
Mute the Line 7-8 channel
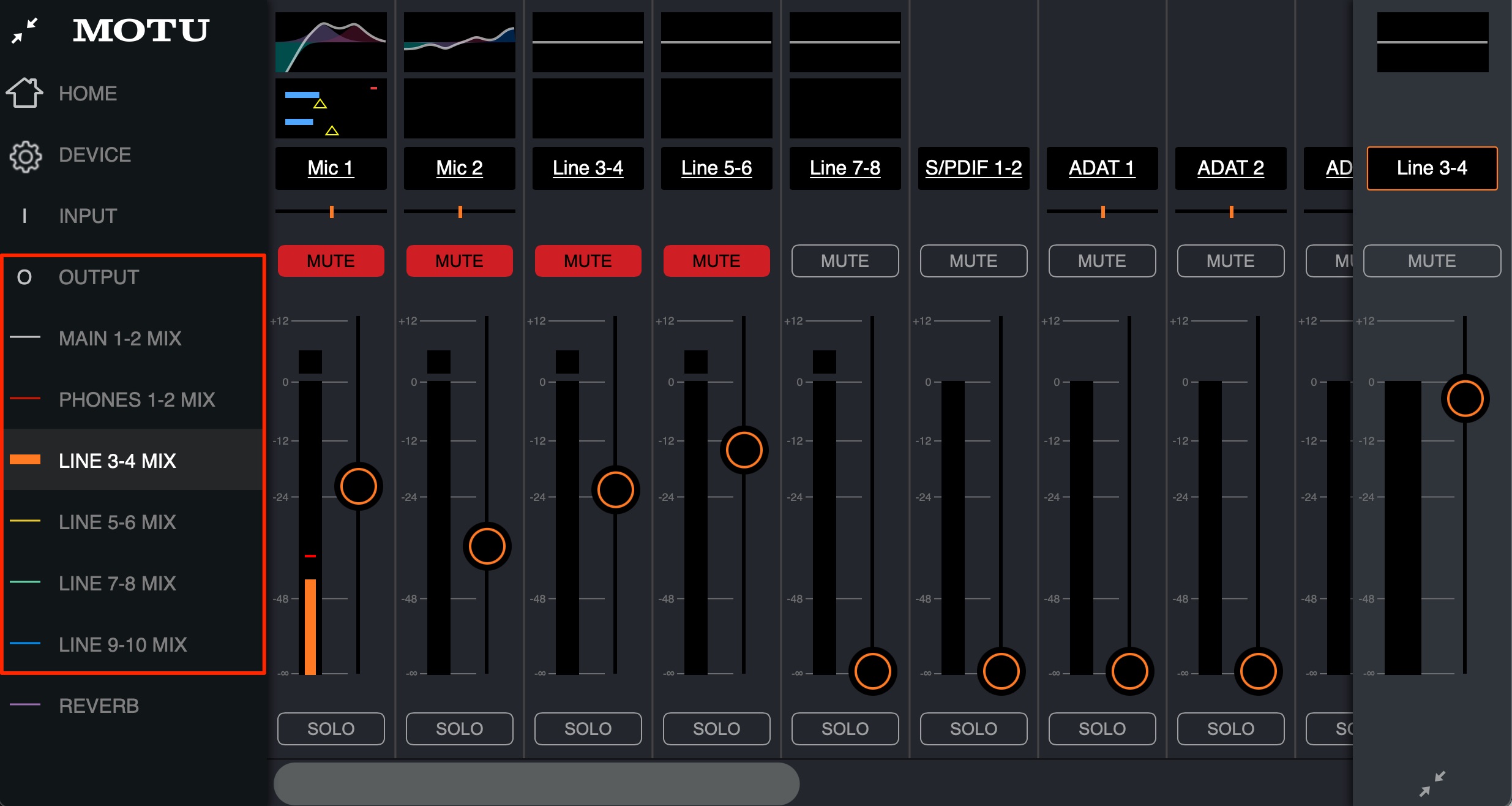(845, 261)
